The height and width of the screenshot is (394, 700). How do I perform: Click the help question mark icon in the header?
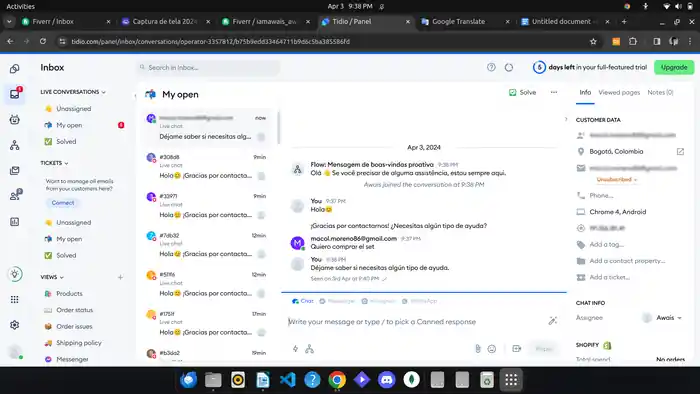(x=491, y=67)
